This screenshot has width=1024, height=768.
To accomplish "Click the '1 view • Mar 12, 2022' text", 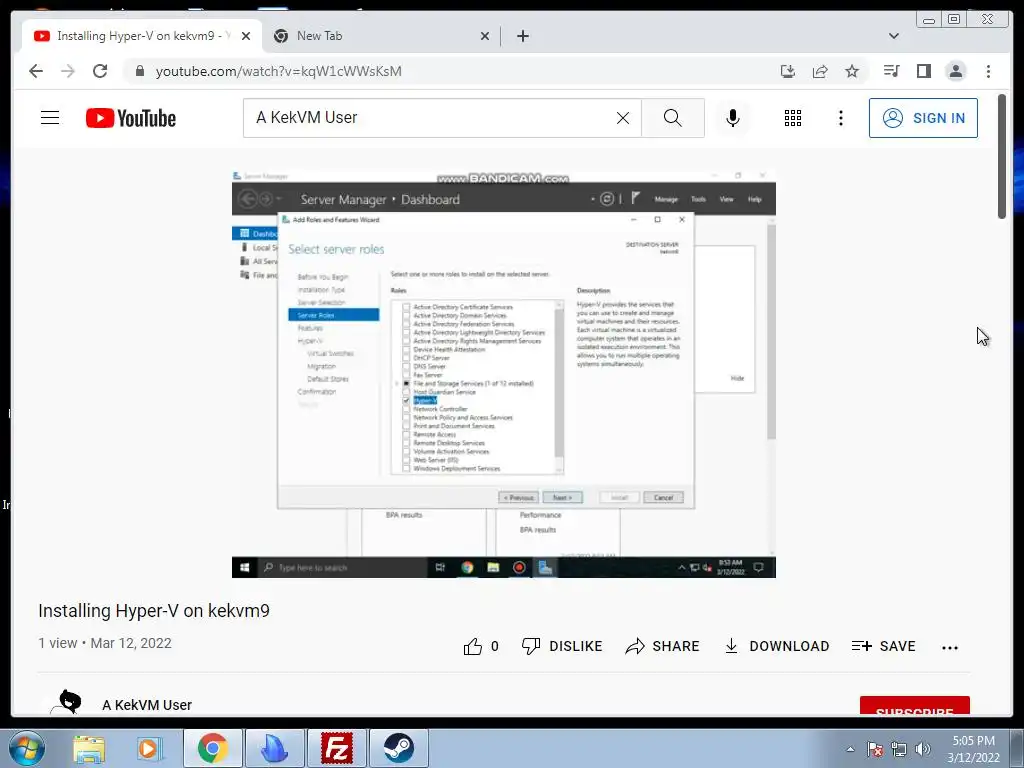I will 105,643.
